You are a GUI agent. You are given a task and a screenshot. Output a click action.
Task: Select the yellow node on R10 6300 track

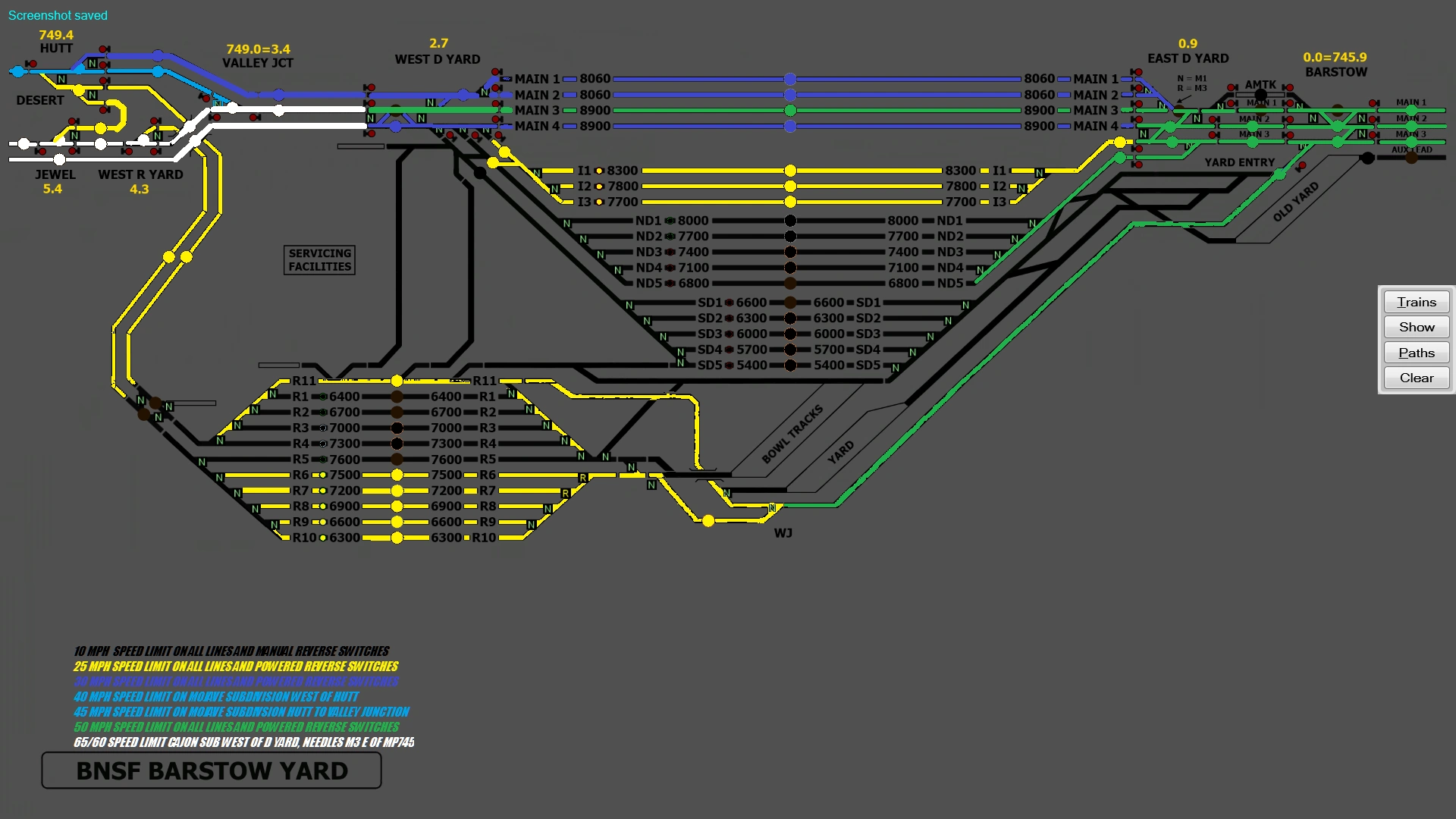pos(397,538)
